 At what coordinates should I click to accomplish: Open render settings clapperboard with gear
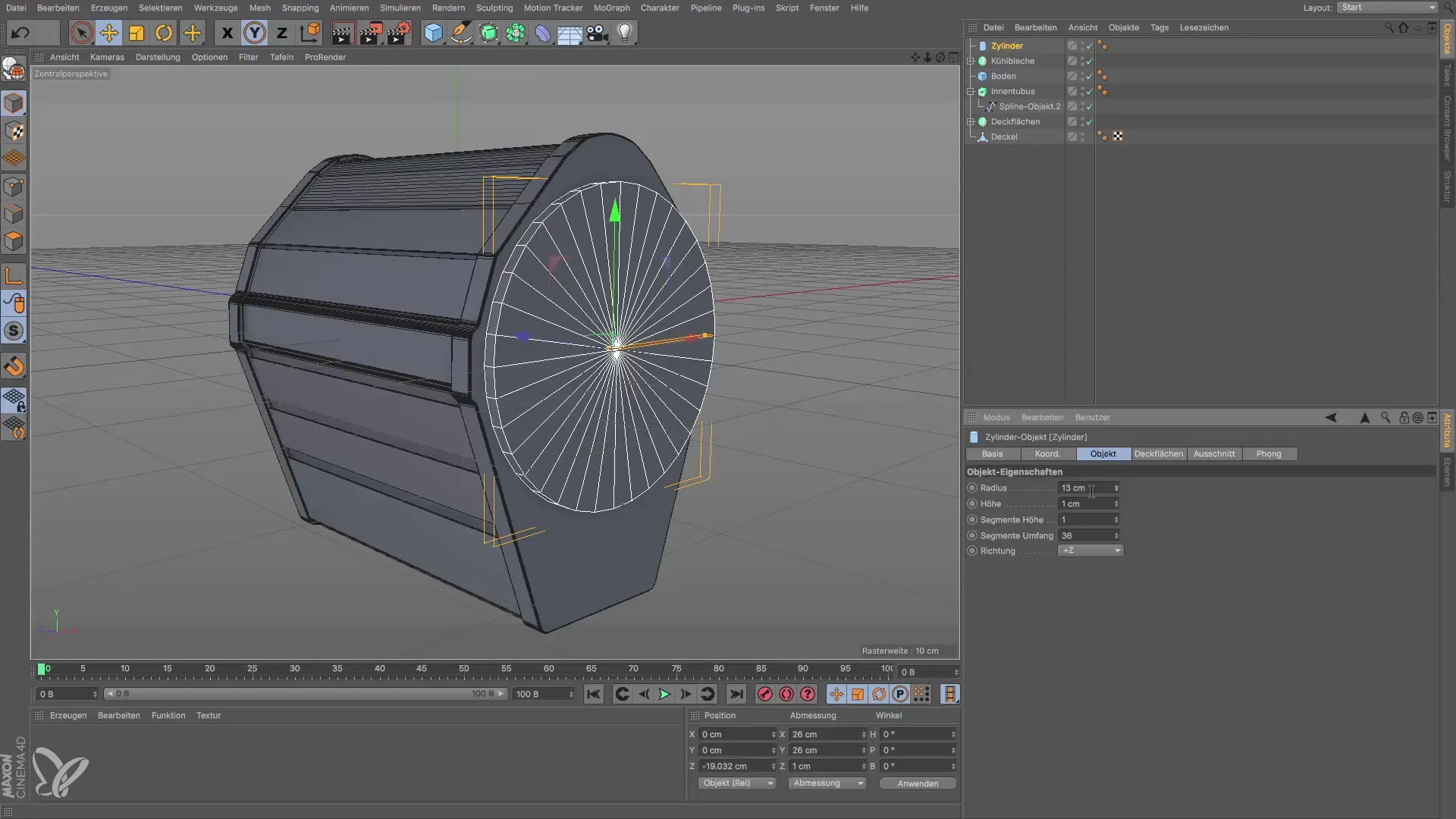pyautogui.click(x=399, y=33)
